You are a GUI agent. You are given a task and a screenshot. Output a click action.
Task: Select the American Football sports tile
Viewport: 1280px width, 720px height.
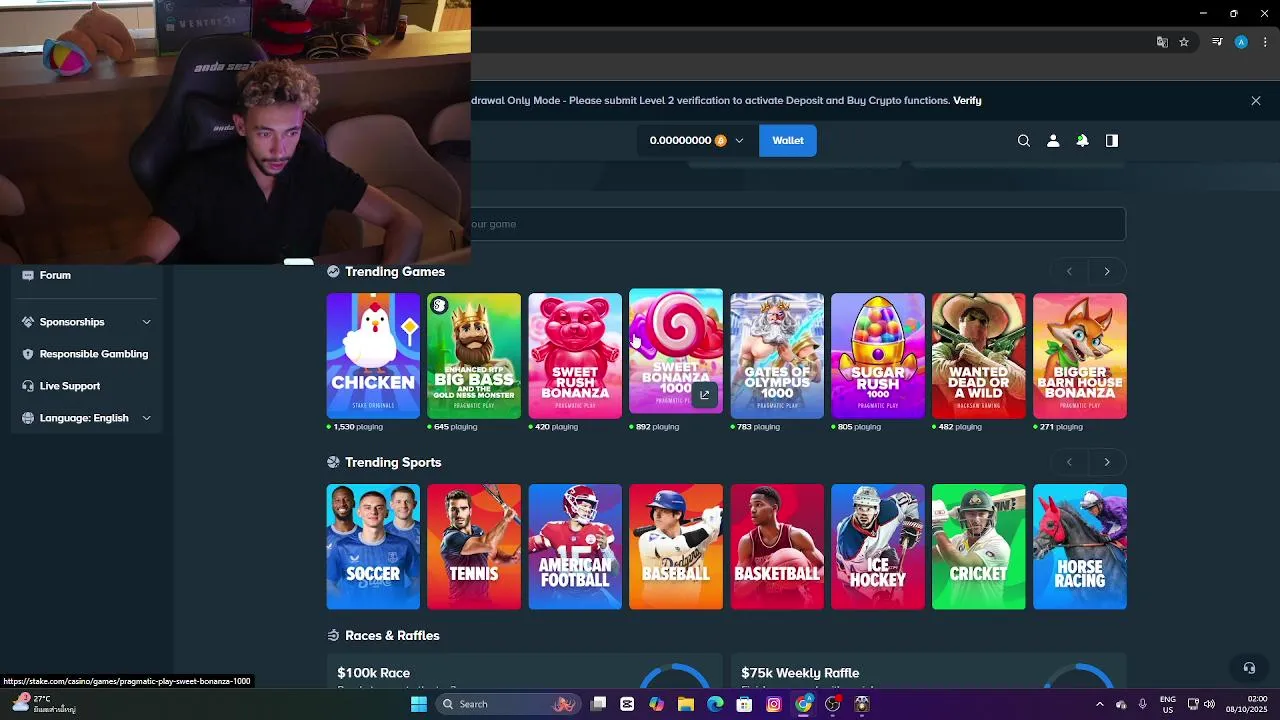(575, 547)
